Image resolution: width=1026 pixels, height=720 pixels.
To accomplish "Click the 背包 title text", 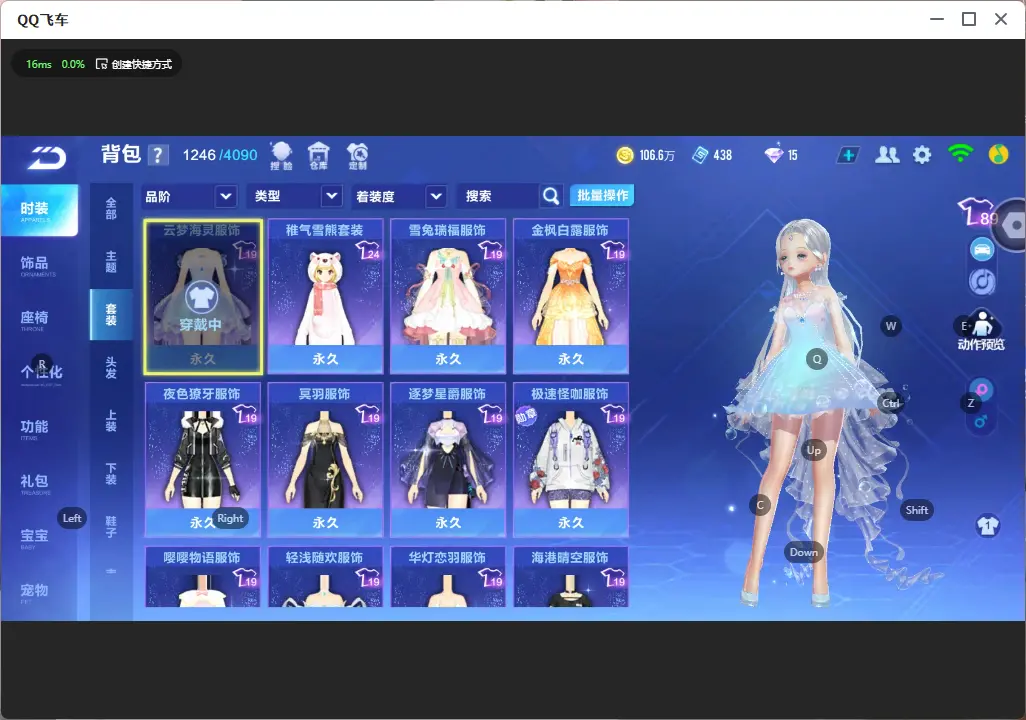I will [120, 154].
